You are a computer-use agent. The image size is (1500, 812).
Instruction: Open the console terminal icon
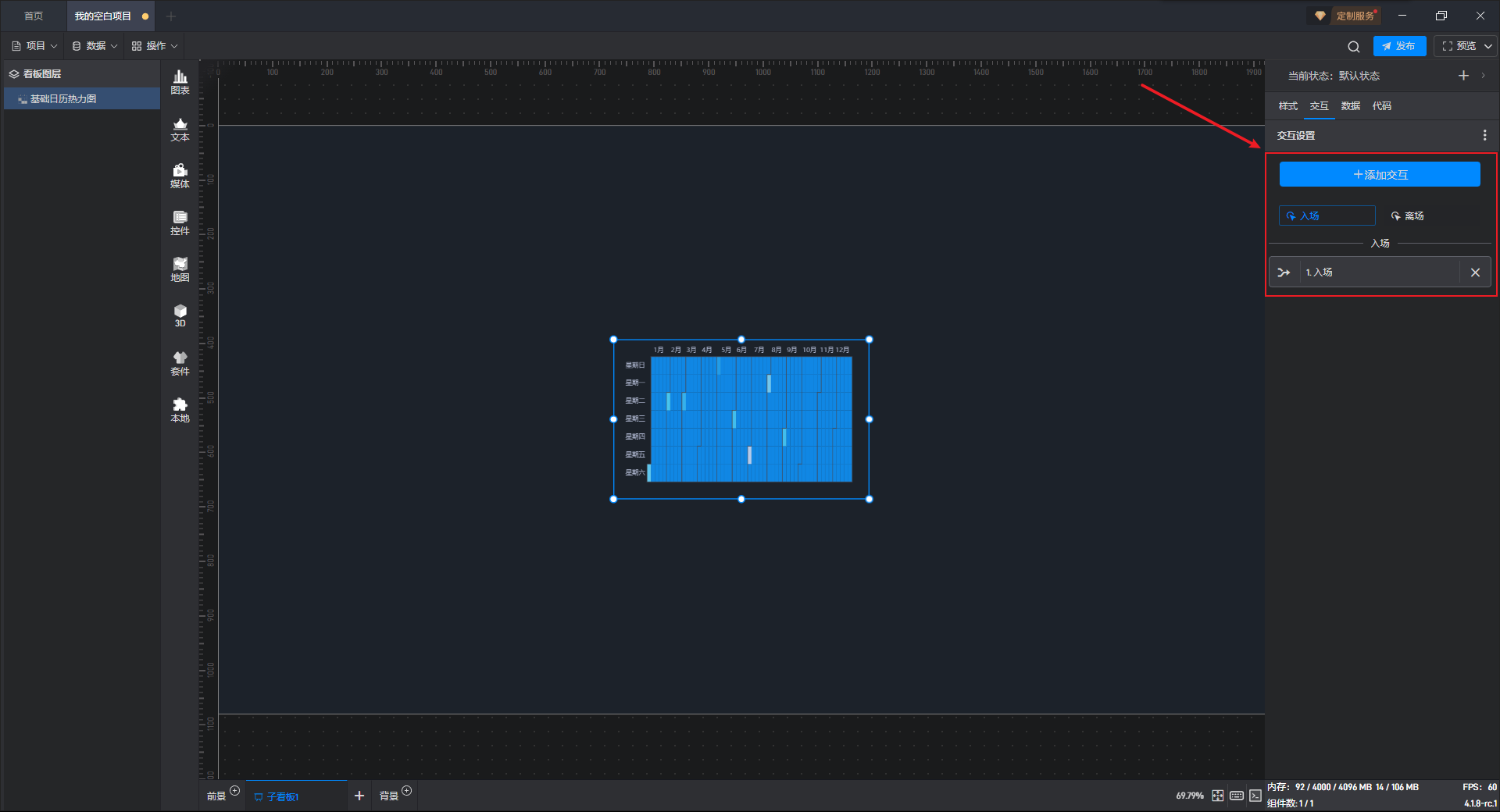point(1255,796)
